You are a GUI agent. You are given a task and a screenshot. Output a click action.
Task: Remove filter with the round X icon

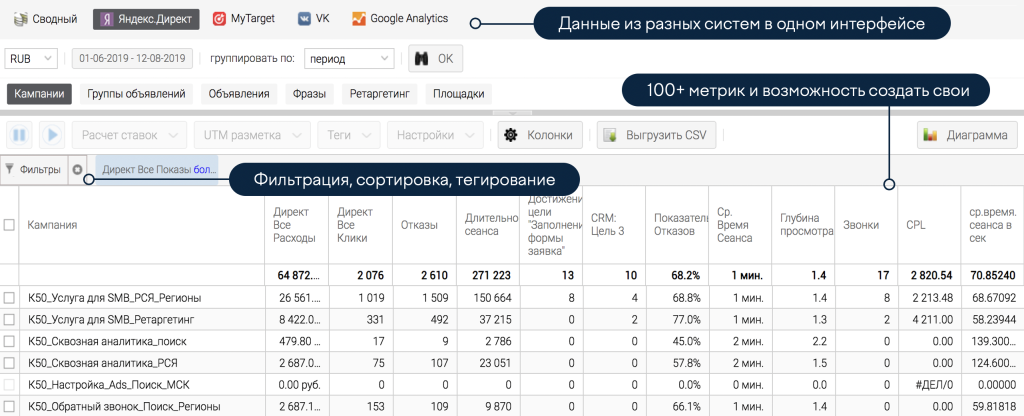(78, 170)
